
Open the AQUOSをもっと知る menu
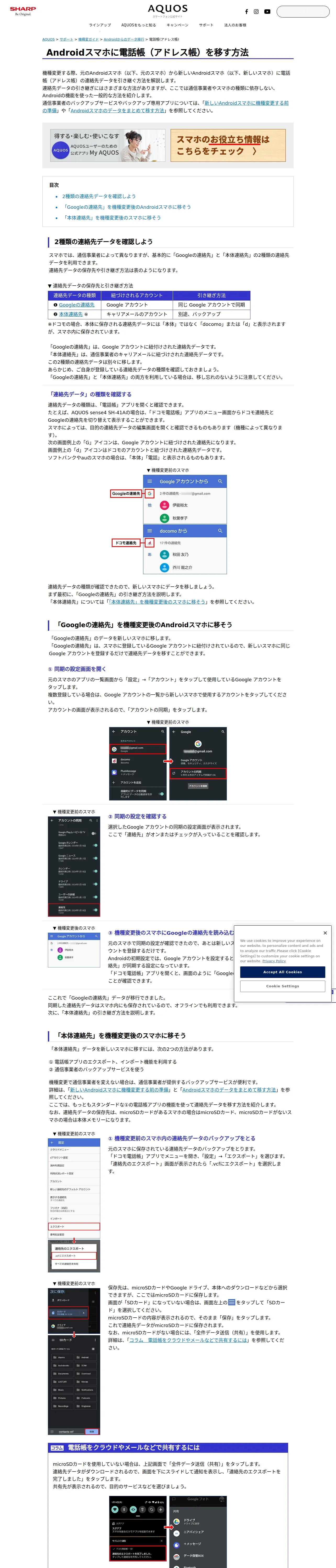point(138,25)
